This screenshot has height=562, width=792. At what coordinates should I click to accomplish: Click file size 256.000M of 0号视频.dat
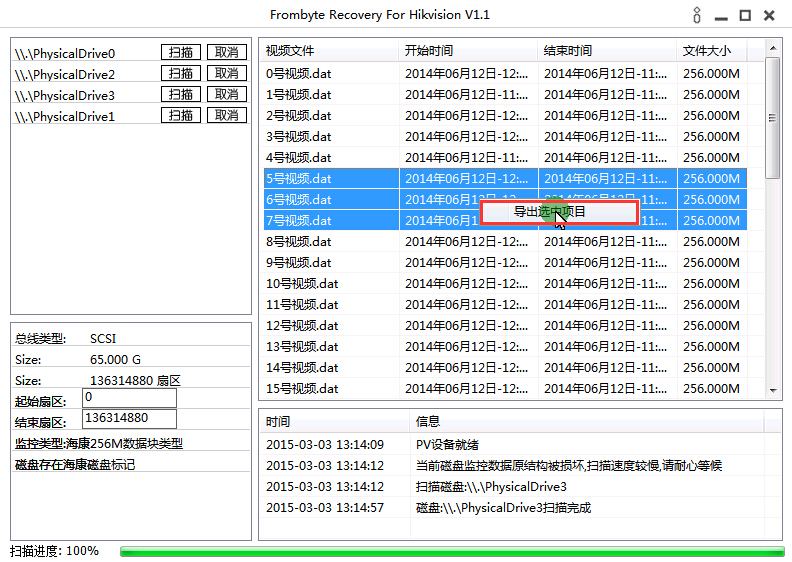coord(711,74)
